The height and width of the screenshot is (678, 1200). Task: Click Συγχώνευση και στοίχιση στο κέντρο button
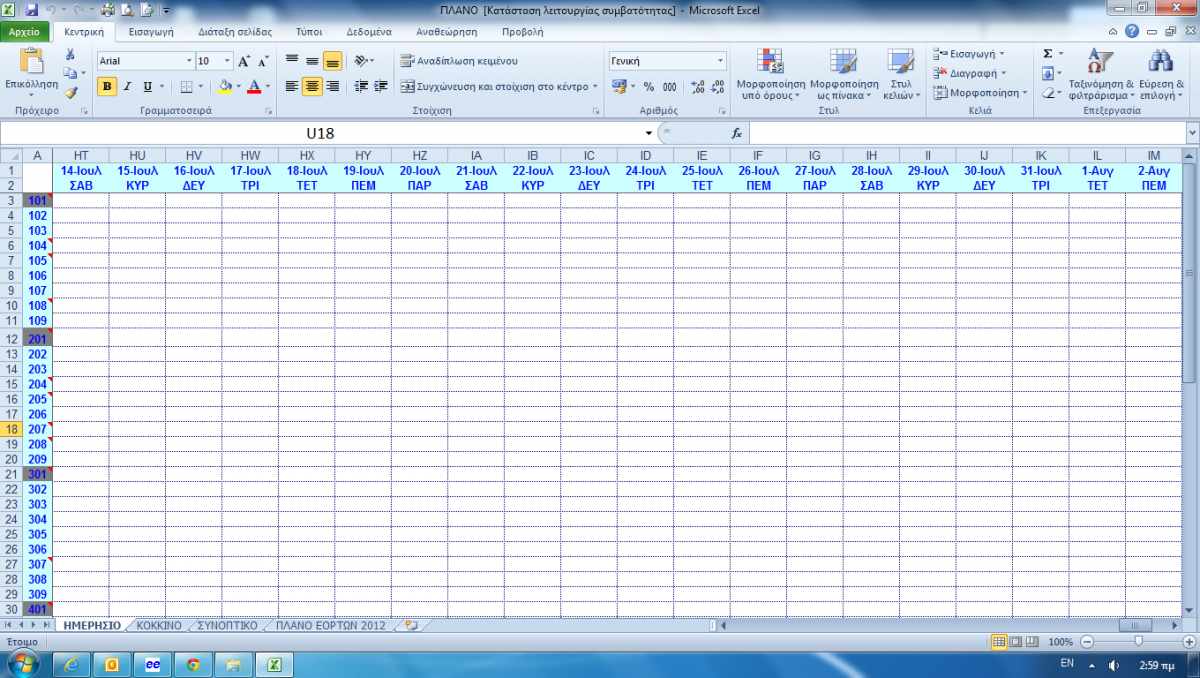[498, 86]
